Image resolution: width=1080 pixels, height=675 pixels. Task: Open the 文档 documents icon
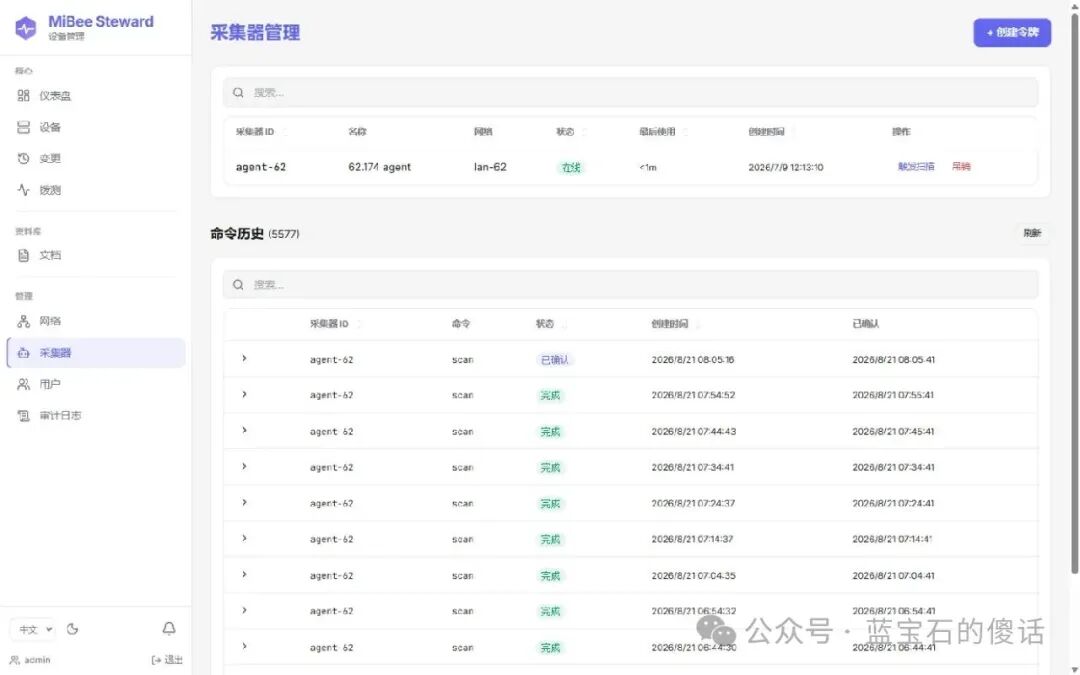pos(23,256)
